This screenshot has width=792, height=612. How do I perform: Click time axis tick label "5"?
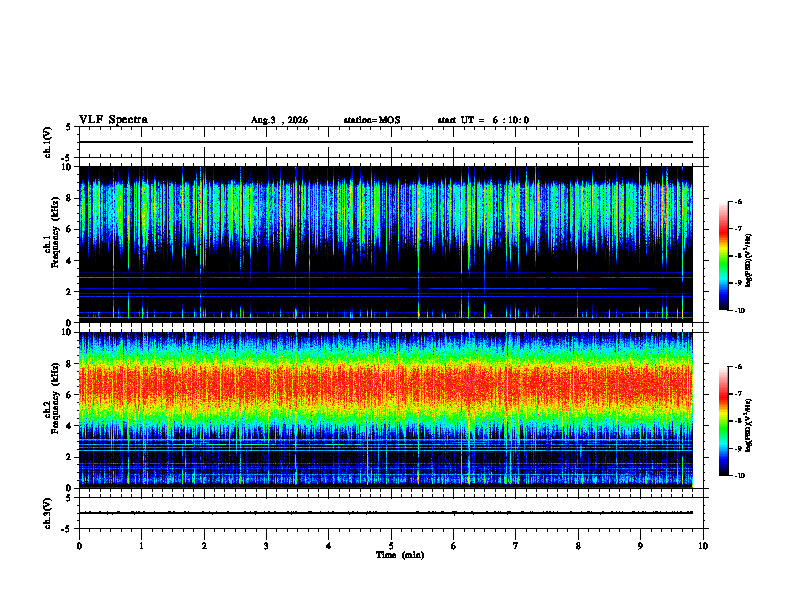pos(391,546)
